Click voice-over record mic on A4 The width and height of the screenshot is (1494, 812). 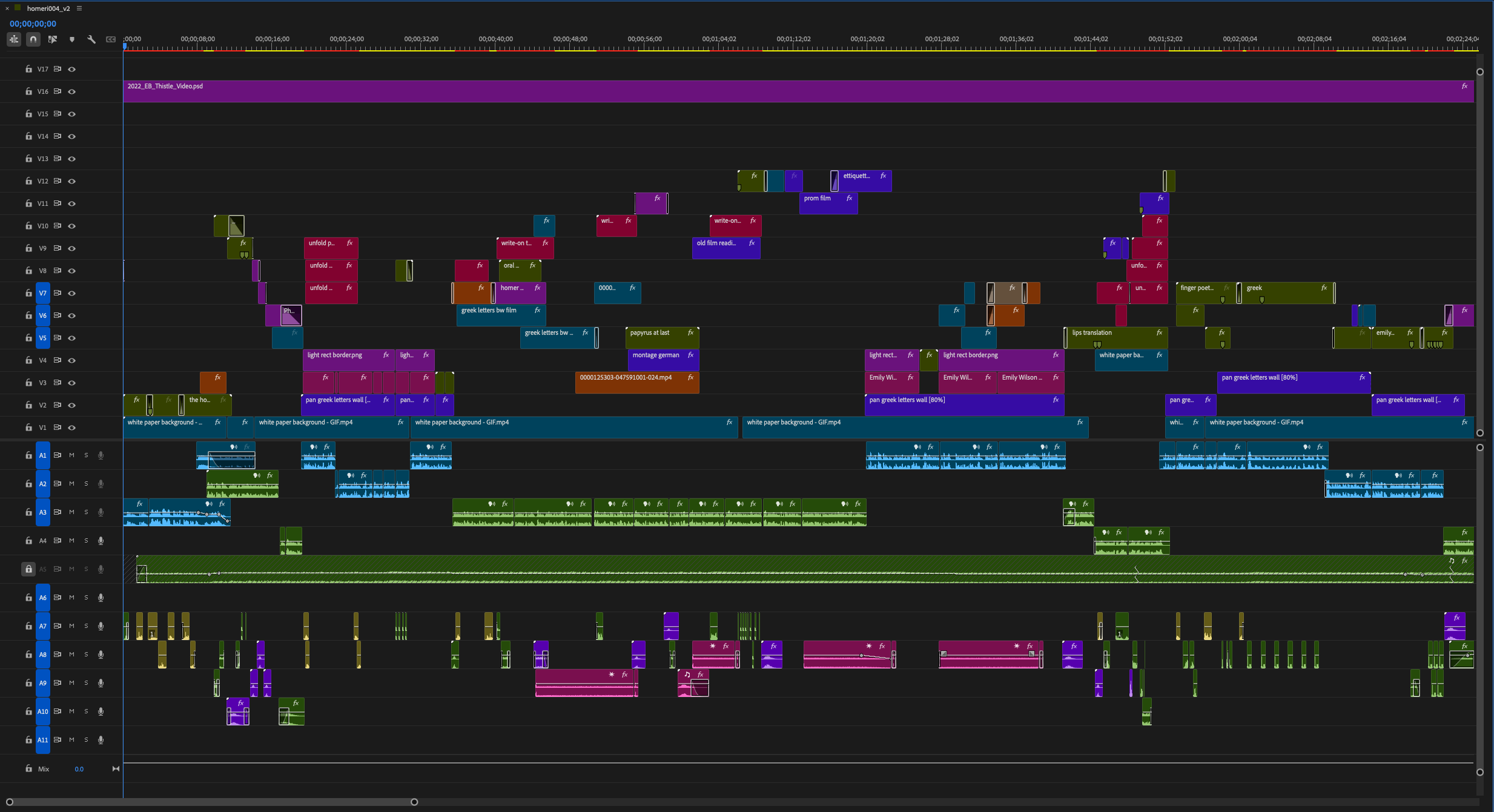(x=101, y=541)
